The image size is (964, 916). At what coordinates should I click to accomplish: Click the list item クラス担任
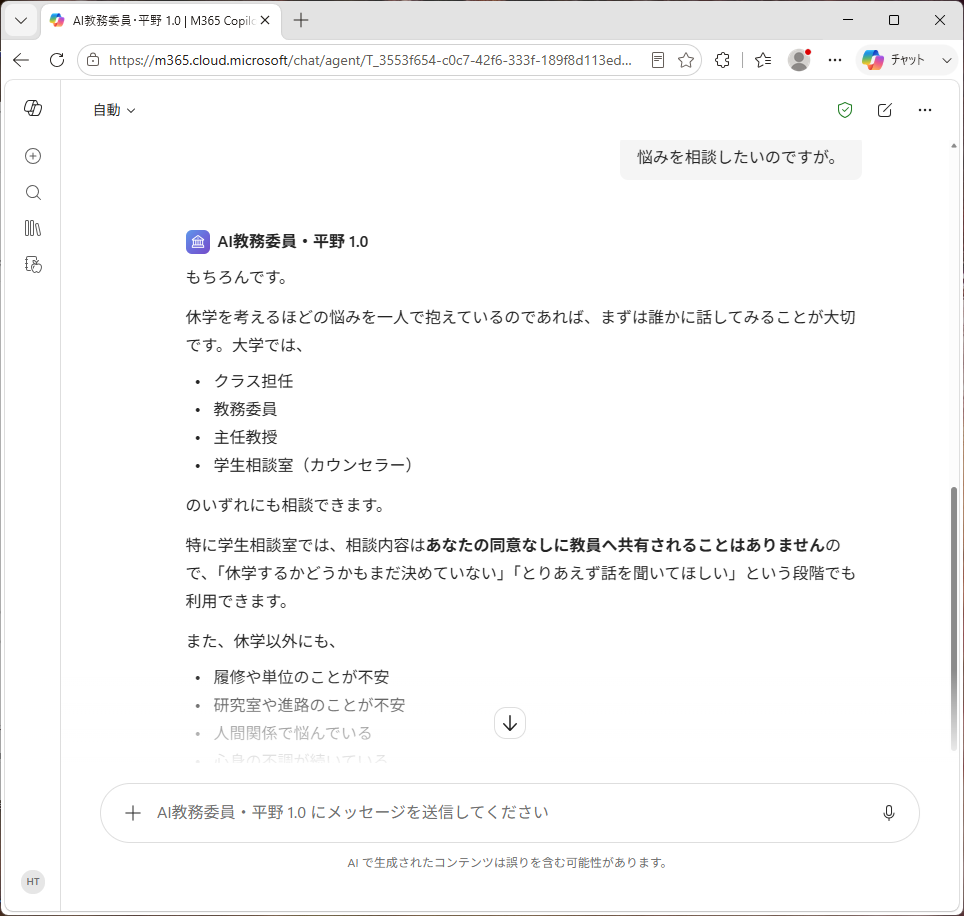point(253,381)
